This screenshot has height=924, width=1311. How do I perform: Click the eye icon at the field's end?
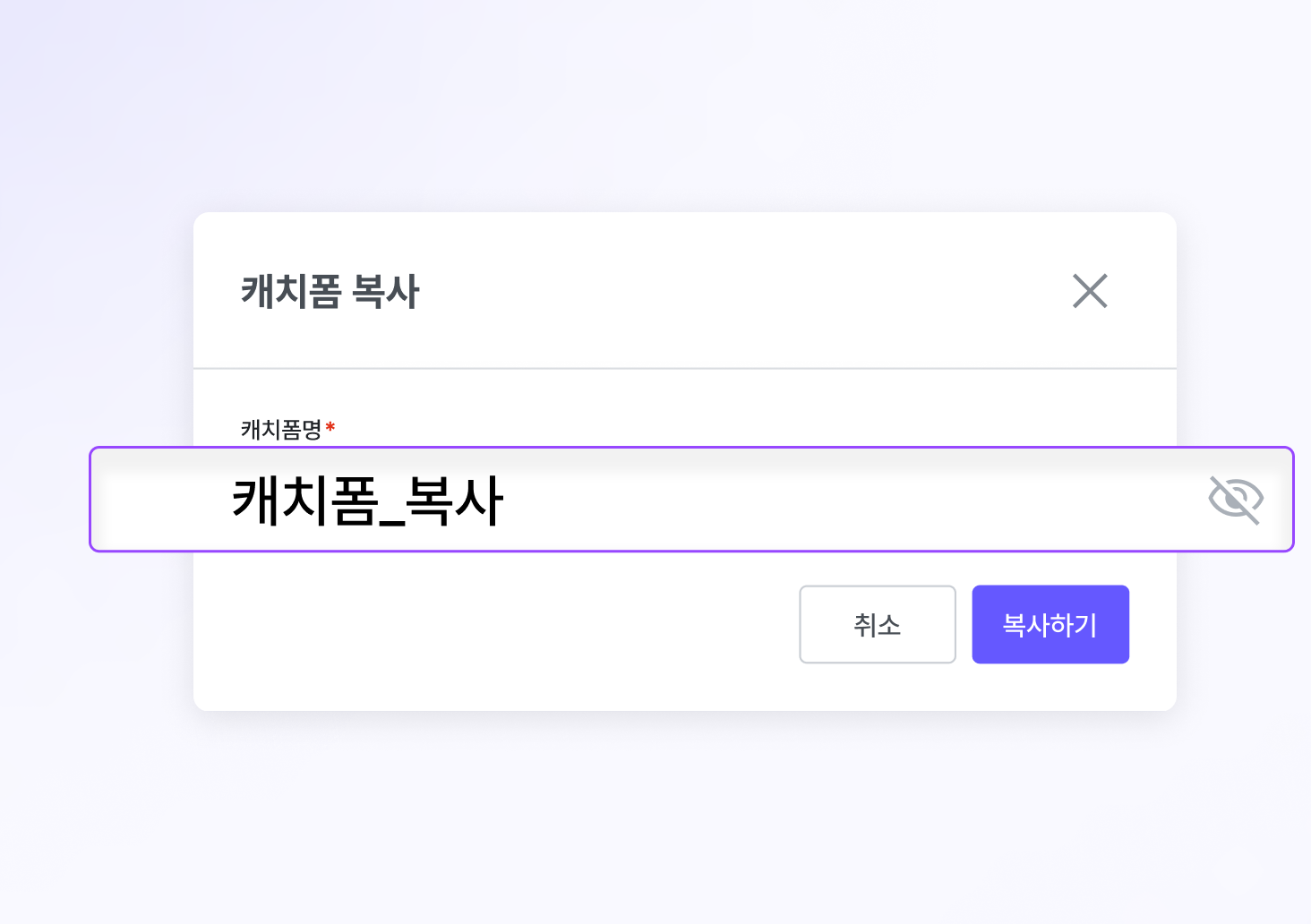(x=1236, y=499)
